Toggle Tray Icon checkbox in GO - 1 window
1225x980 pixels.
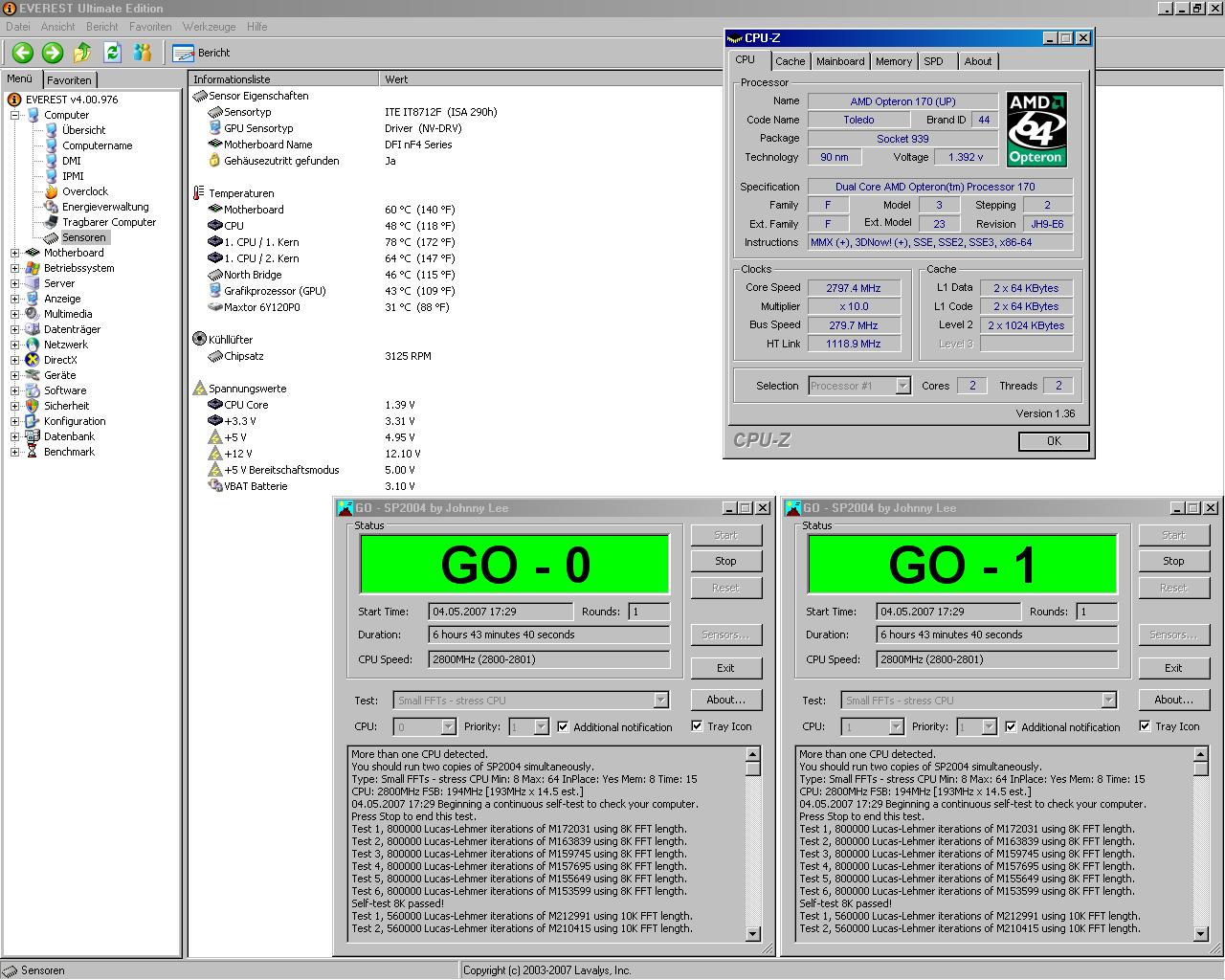1145,725
